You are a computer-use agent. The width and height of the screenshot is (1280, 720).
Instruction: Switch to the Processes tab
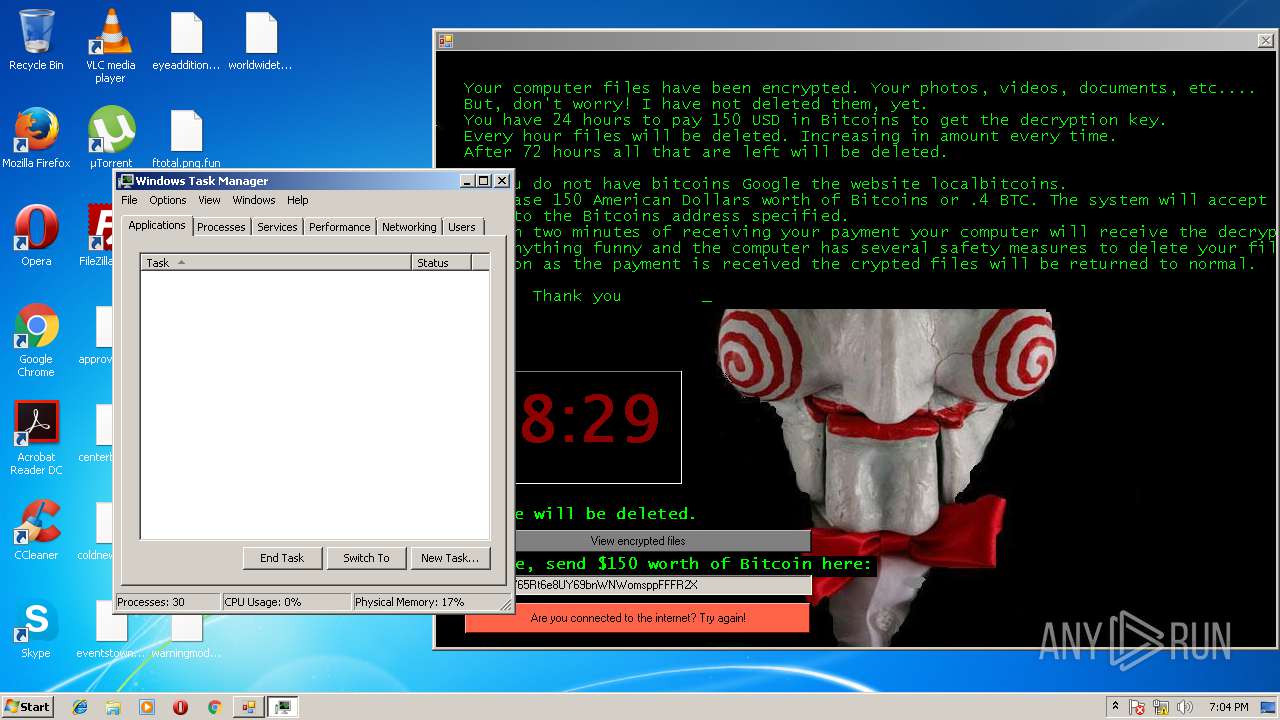[x=221, y=227]
